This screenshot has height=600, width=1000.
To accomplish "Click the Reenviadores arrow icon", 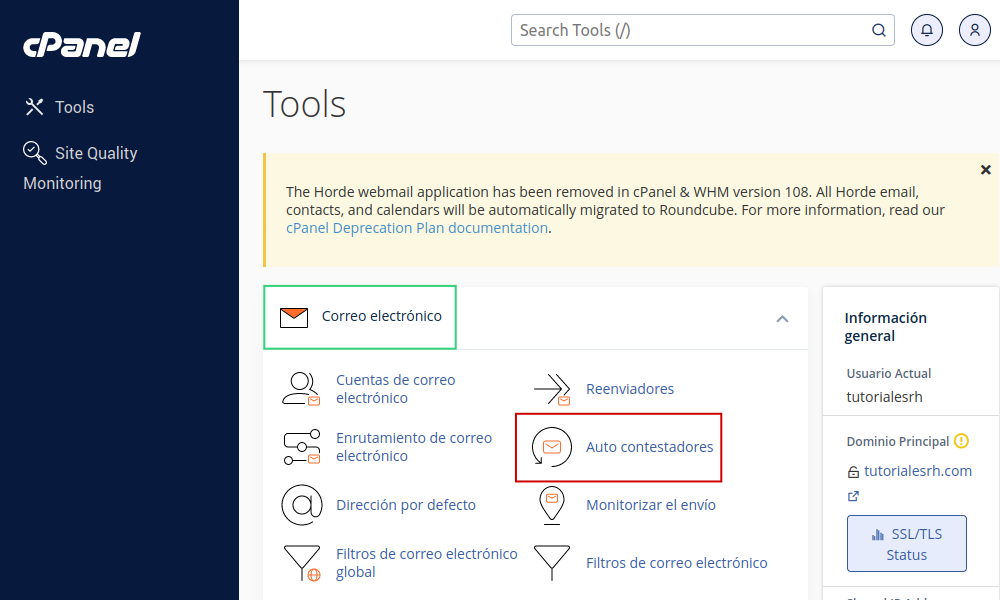I will point(551,389).
